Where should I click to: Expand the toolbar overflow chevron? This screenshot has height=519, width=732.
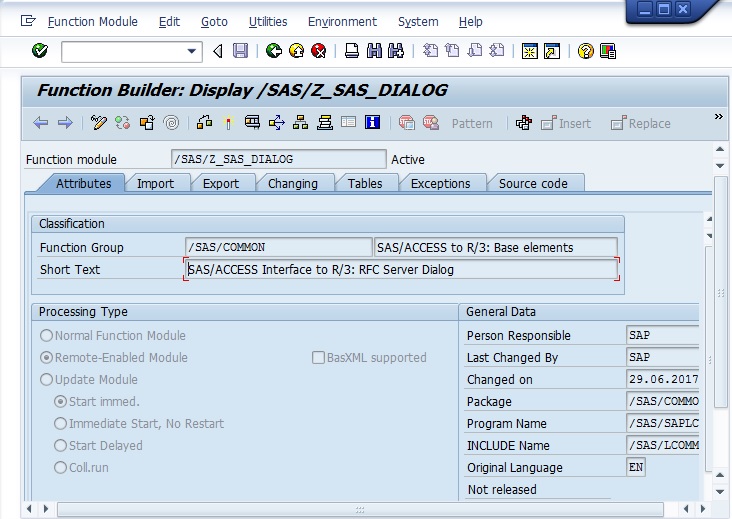(x=718, y=116)
